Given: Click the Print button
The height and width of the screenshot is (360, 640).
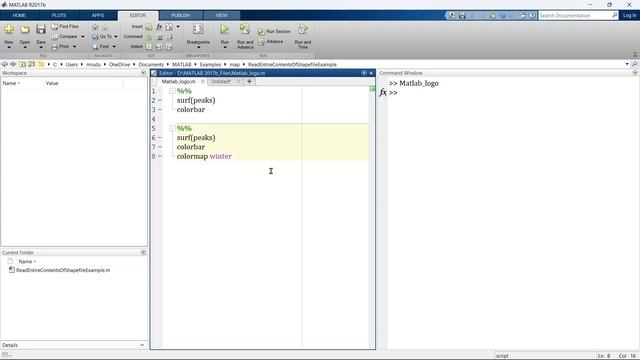Looking at the screenshot, I should coord(60,47).
